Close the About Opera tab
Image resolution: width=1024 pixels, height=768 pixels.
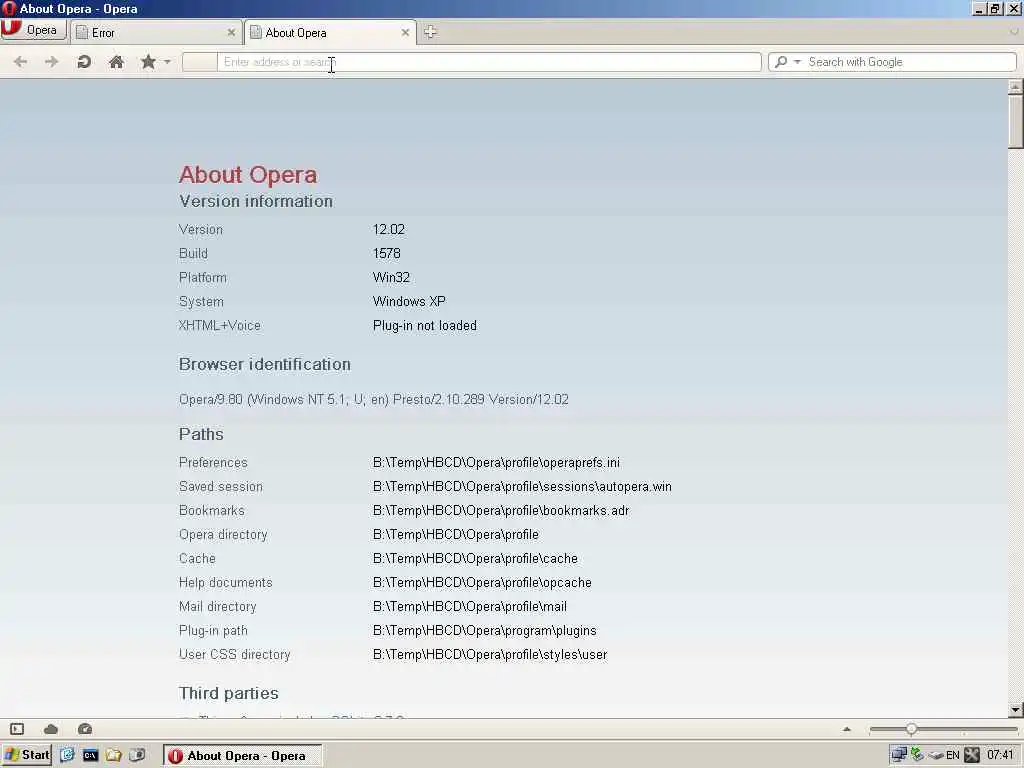(x=405, y=32)
